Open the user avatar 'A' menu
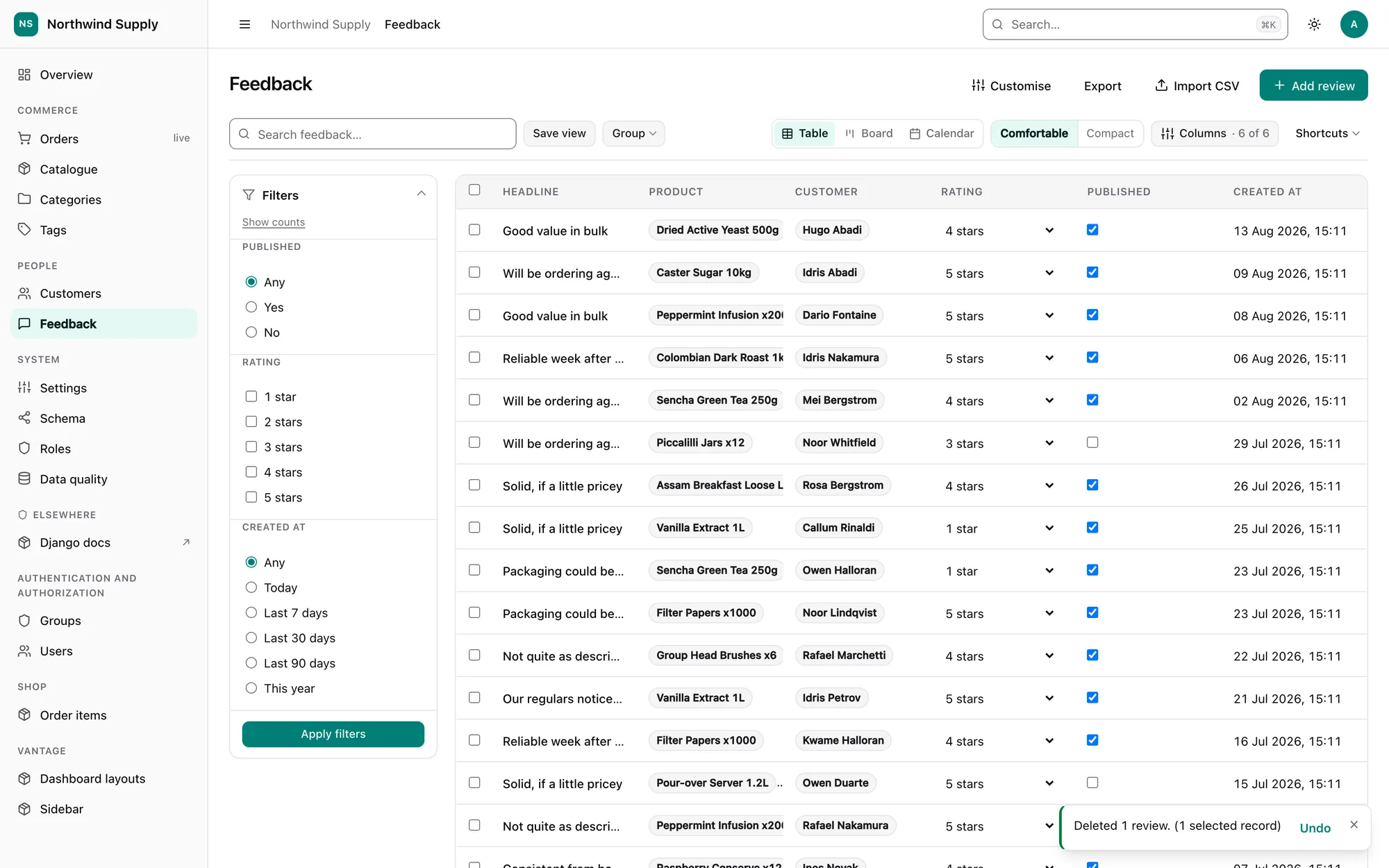Image resolution: width=1389 pixels, height=868 pixels. tap(1354, 24)
